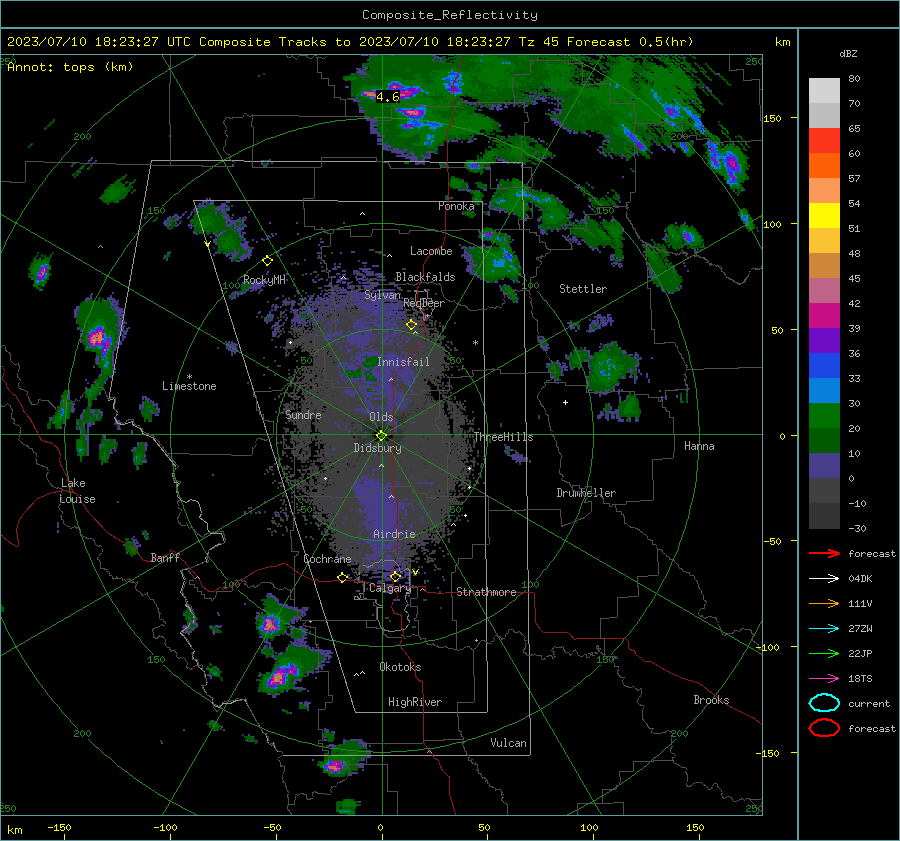
Task: Click the 04DK legend label
Action: 860,579
